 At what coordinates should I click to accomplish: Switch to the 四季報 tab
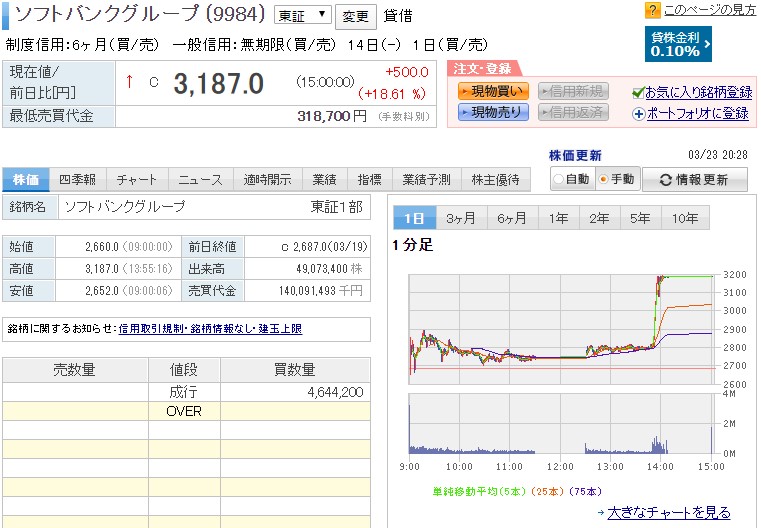click(x=78, y=180)
